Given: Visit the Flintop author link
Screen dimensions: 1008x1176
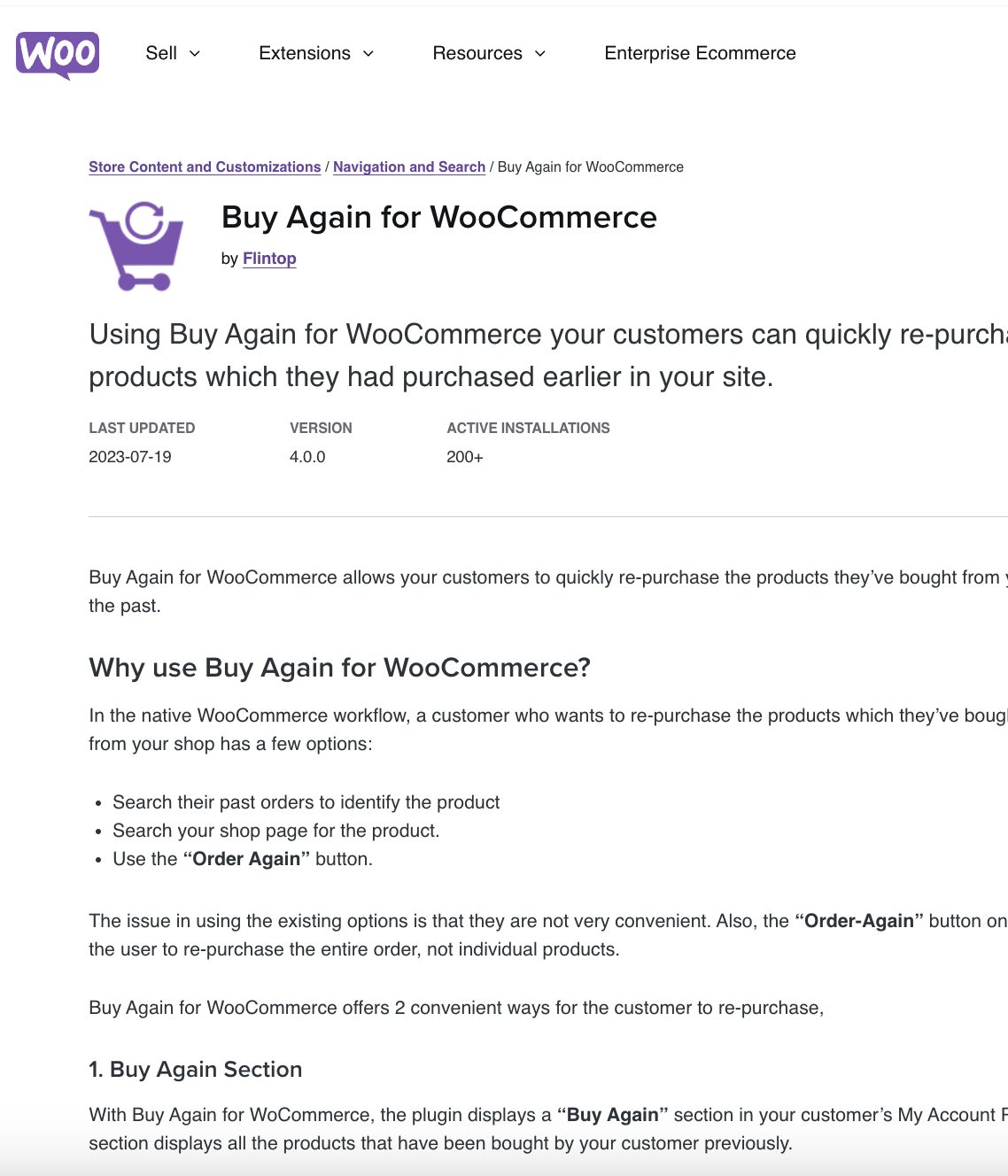Looking at the screenshot, I should tap(268, 259).
